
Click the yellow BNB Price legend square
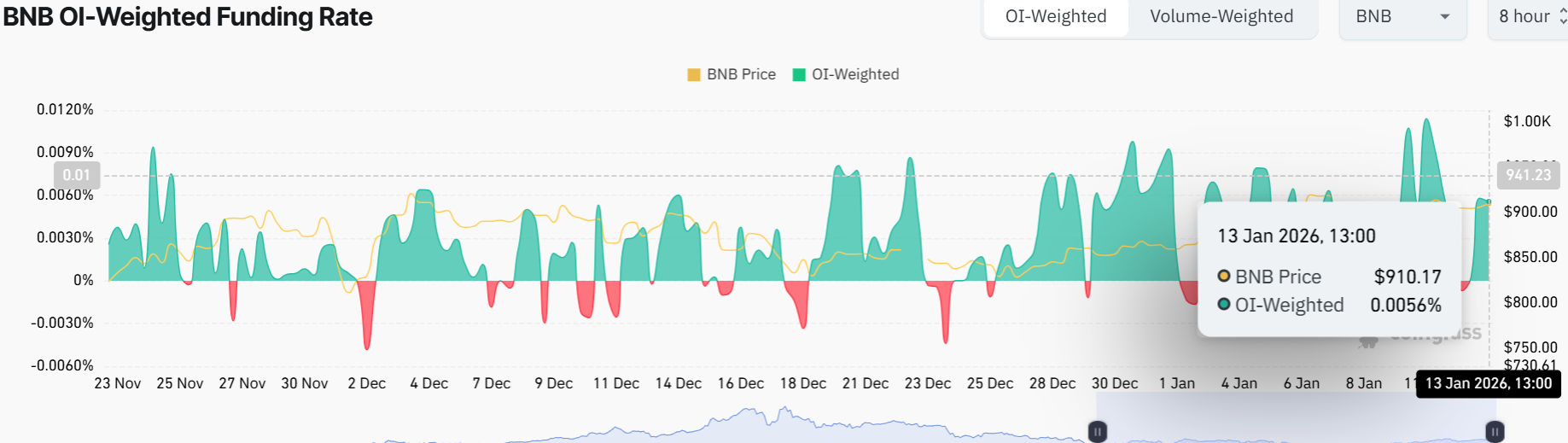(693, 75)
